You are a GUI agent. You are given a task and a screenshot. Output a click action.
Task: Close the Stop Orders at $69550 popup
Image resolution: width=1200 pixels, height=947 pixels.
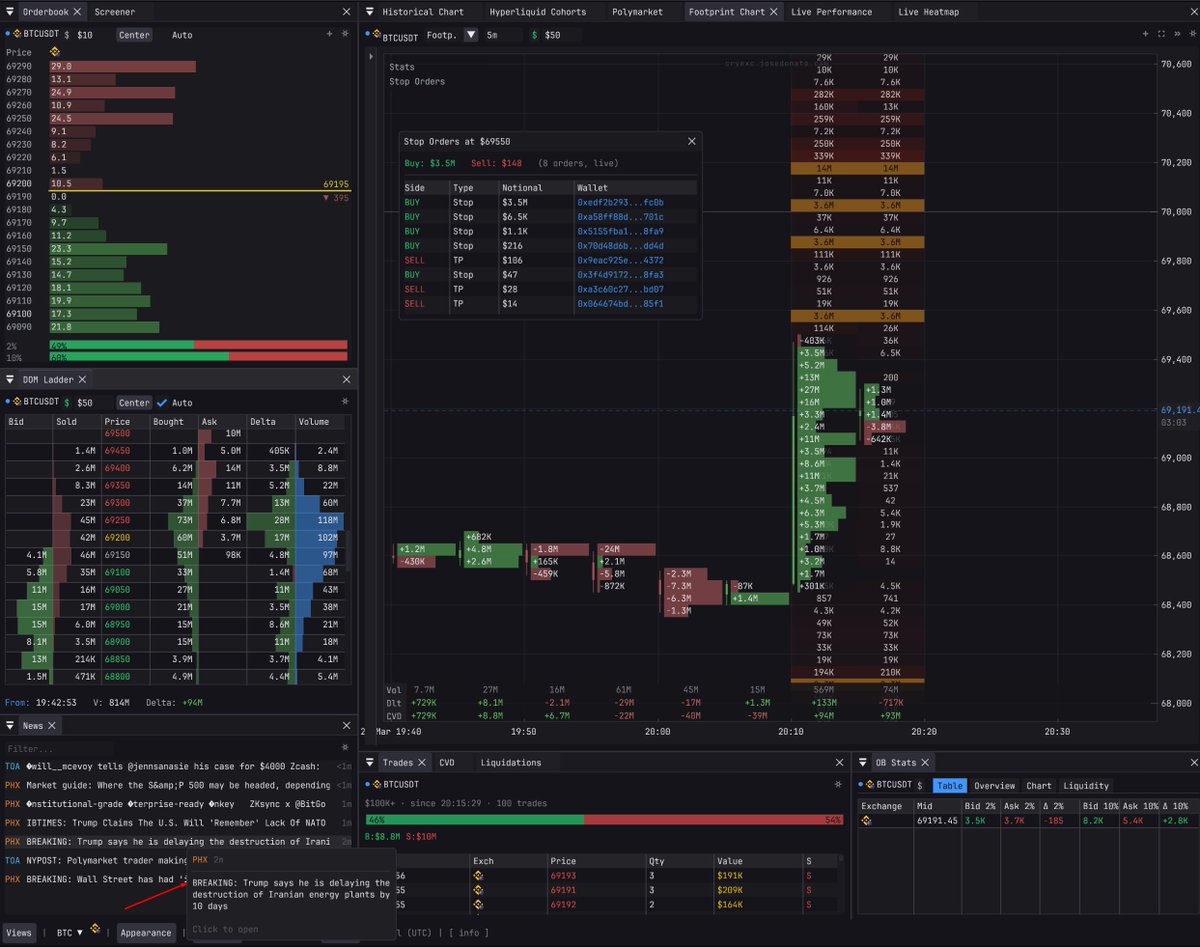(x=691, y=142)
